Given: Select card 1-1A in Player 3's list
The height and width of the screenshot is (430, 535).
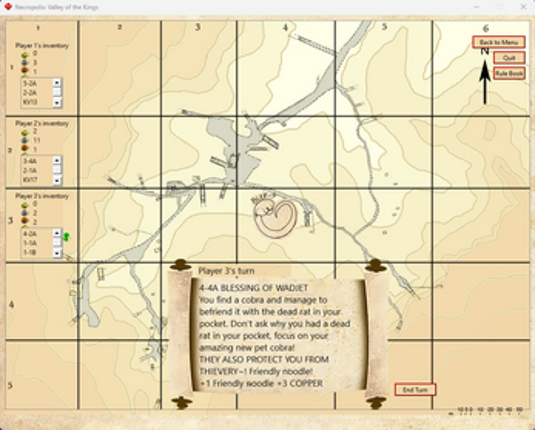Looking at the screenshot, I should 37,243.
